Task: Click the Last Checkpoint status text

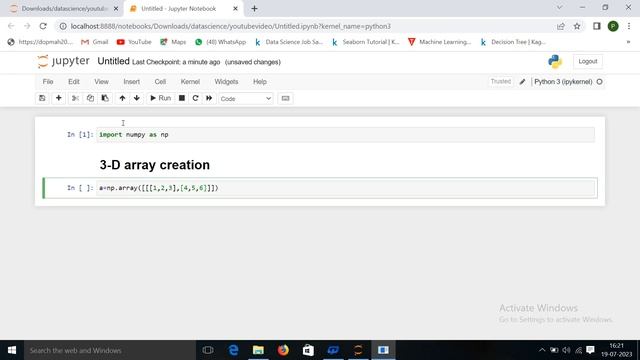Action: 176,62
